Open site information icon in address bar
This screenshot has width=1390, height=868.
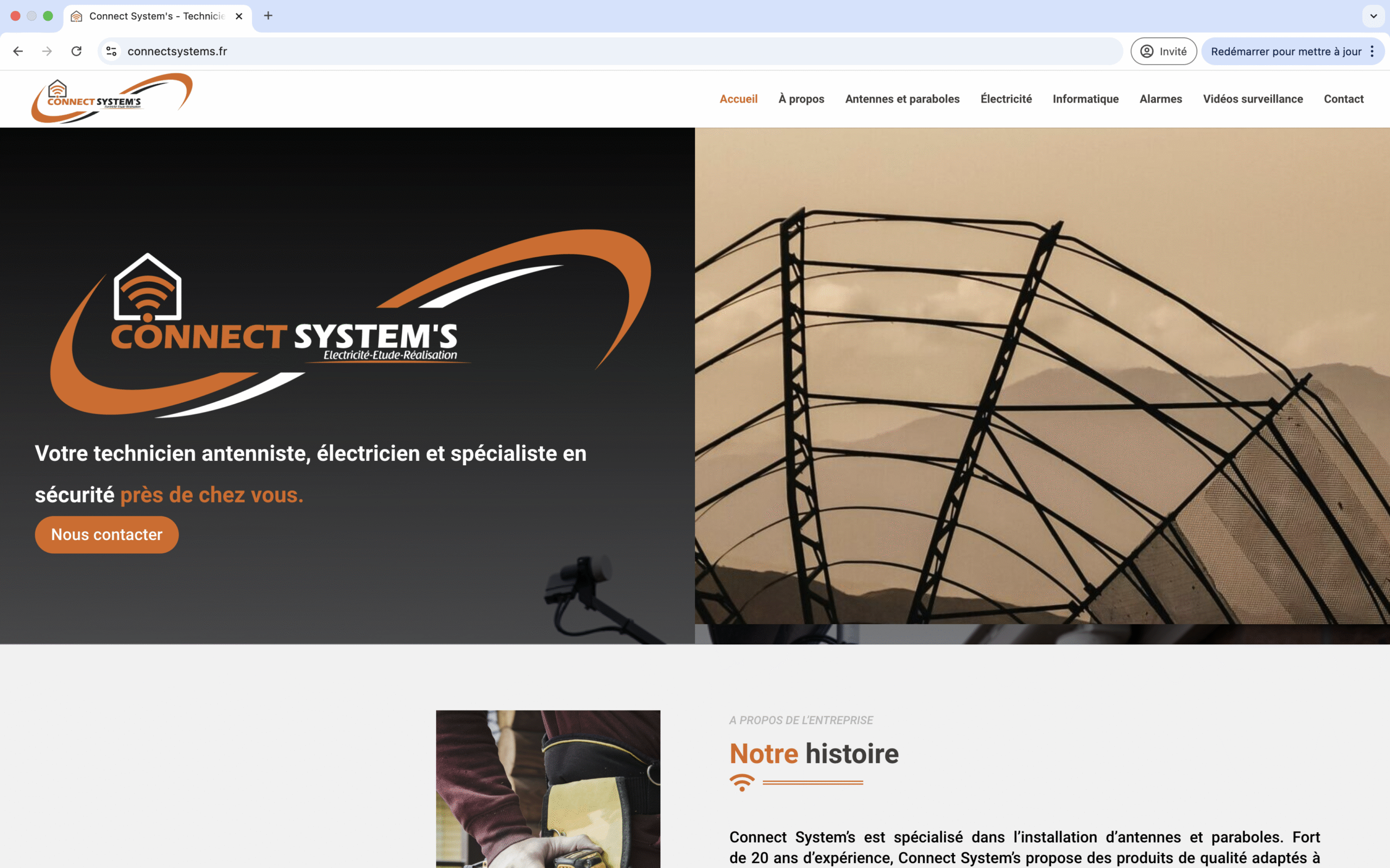111,51
